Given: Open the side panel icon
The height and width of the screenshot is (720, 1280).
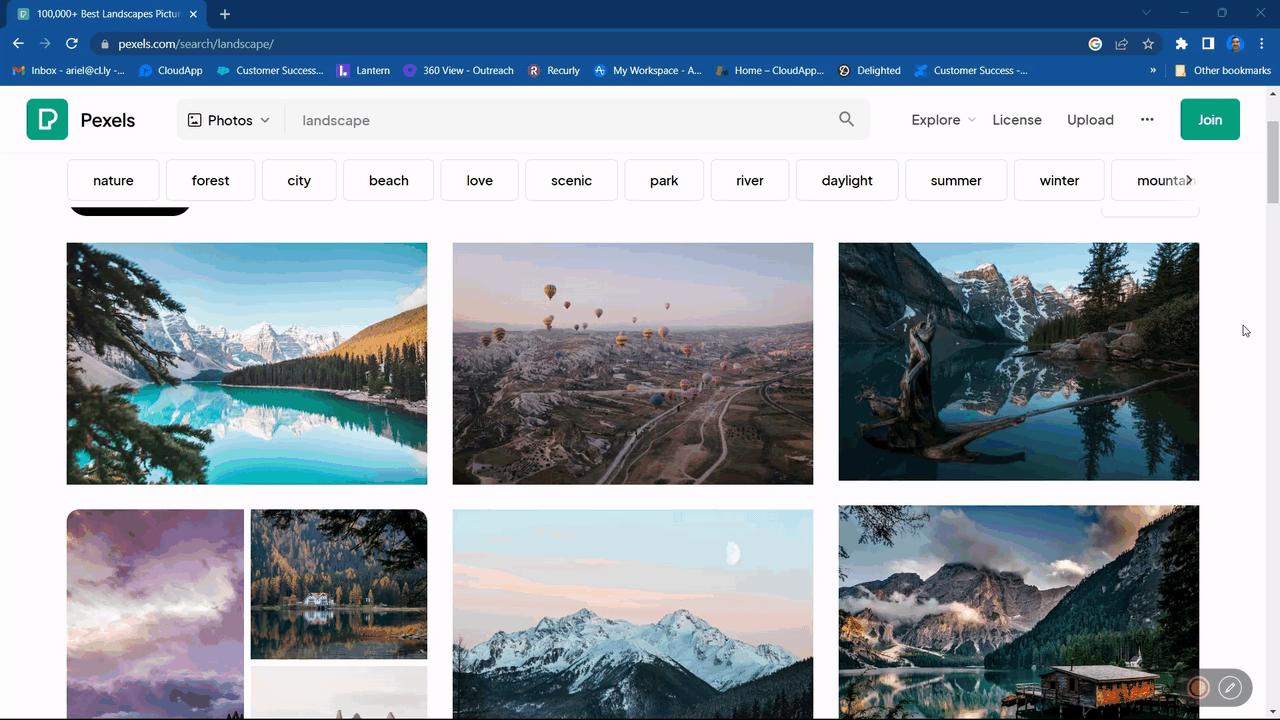Looking at the screenshot, I should 1208,44.
